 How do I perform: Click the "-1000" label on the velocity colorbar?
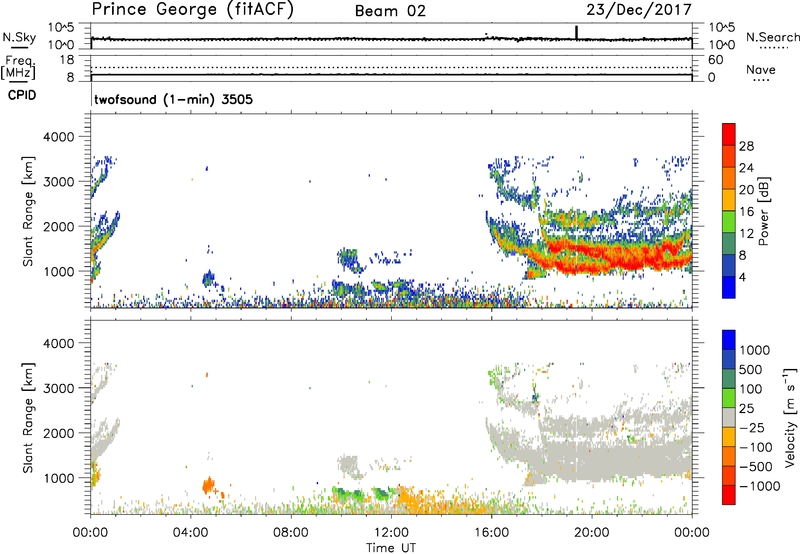[x=759, y=486]
